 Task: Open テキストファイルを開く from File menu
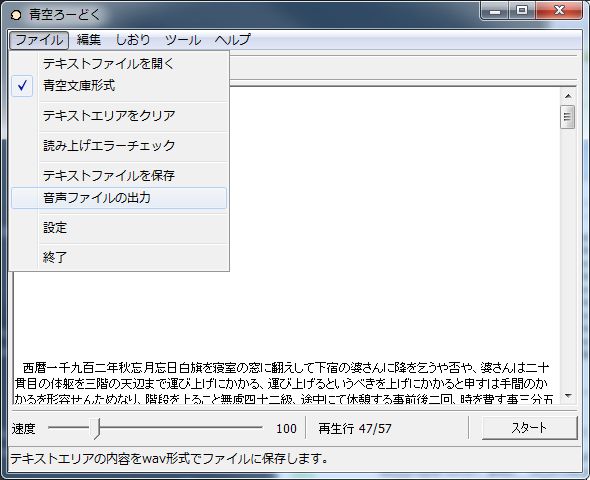119,64
